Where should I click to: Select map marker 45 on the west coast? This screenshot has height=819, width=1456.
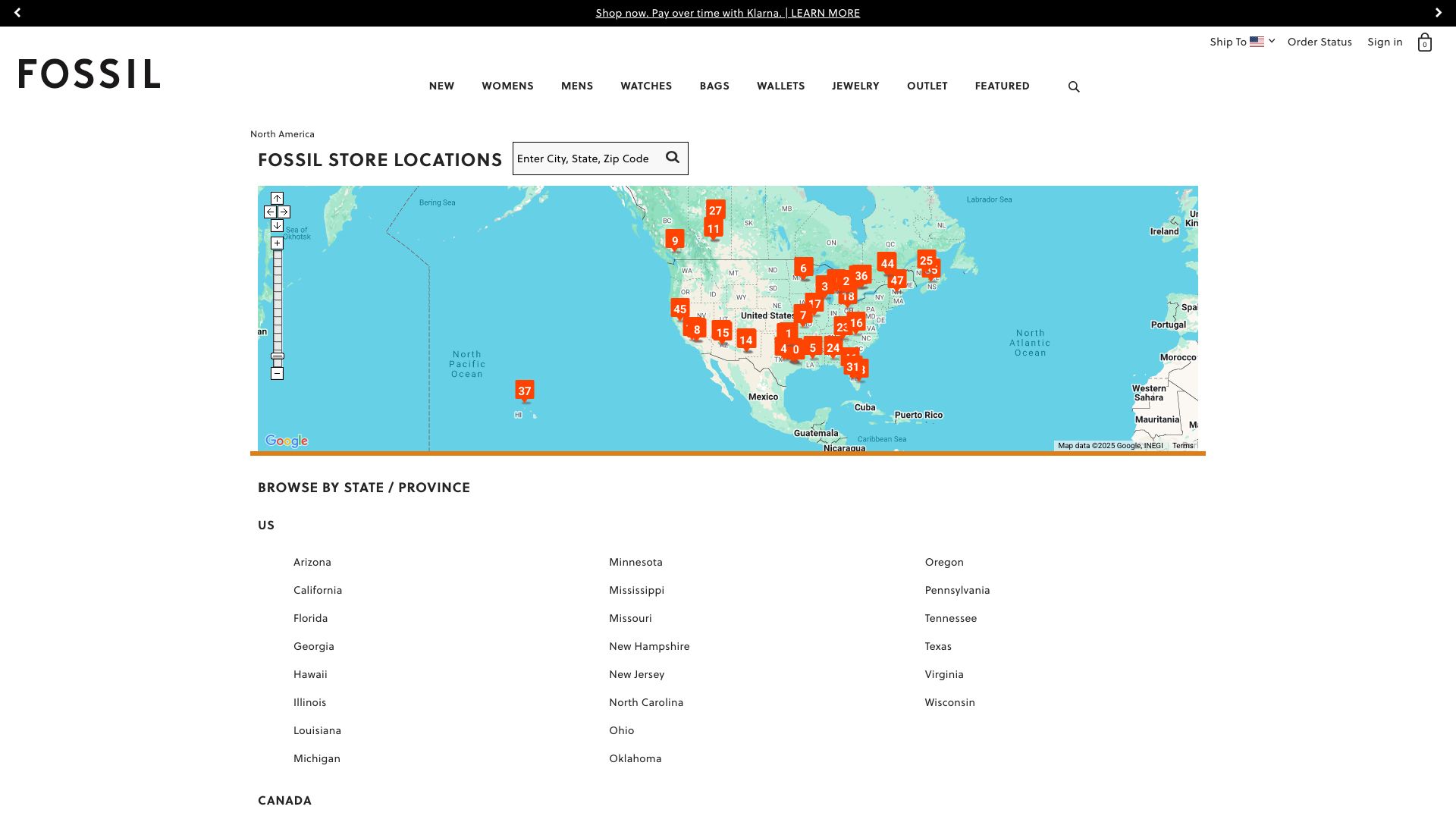click(680, 309)
